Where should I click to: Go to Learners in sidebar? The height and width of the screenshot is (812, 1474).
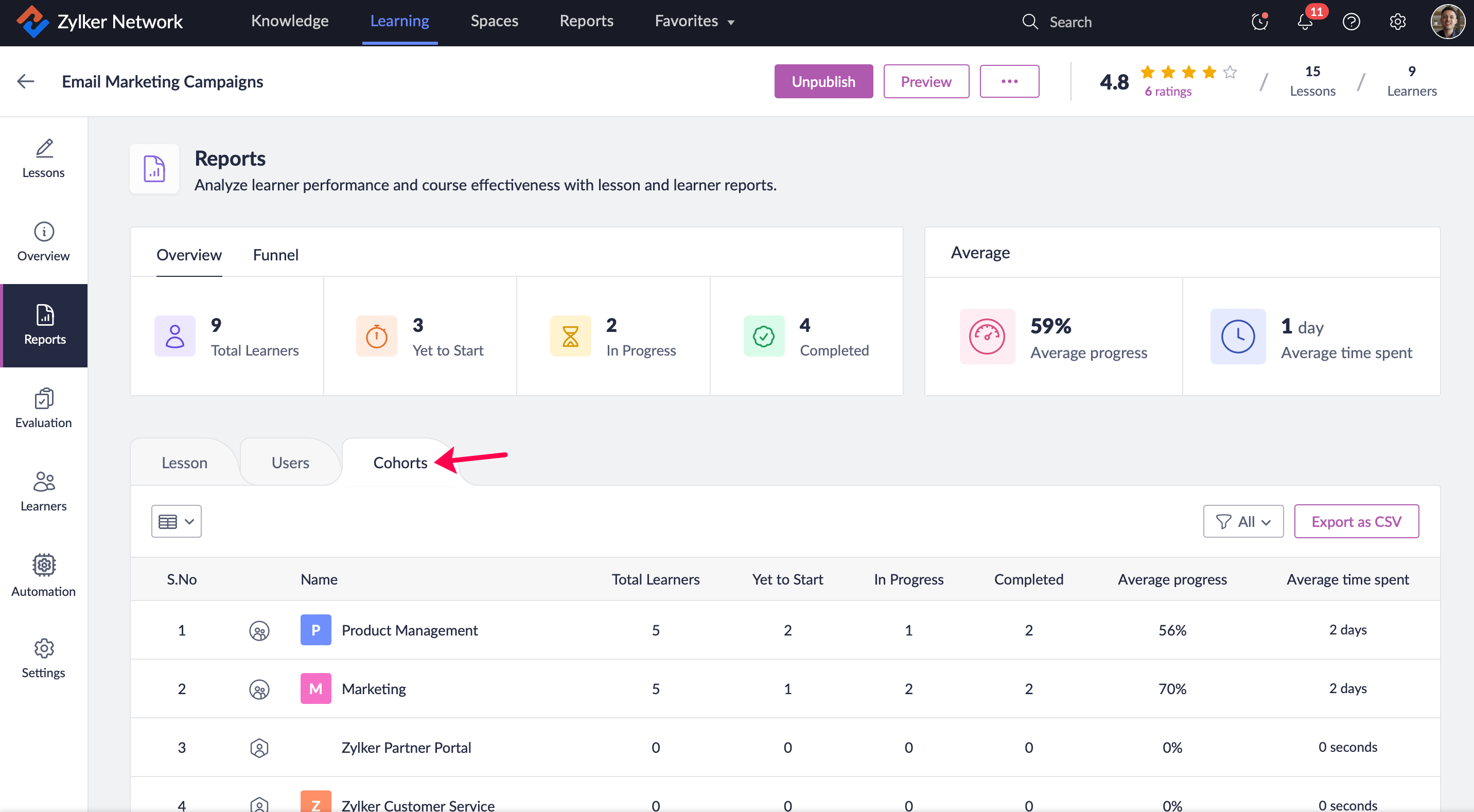point(43,491)
